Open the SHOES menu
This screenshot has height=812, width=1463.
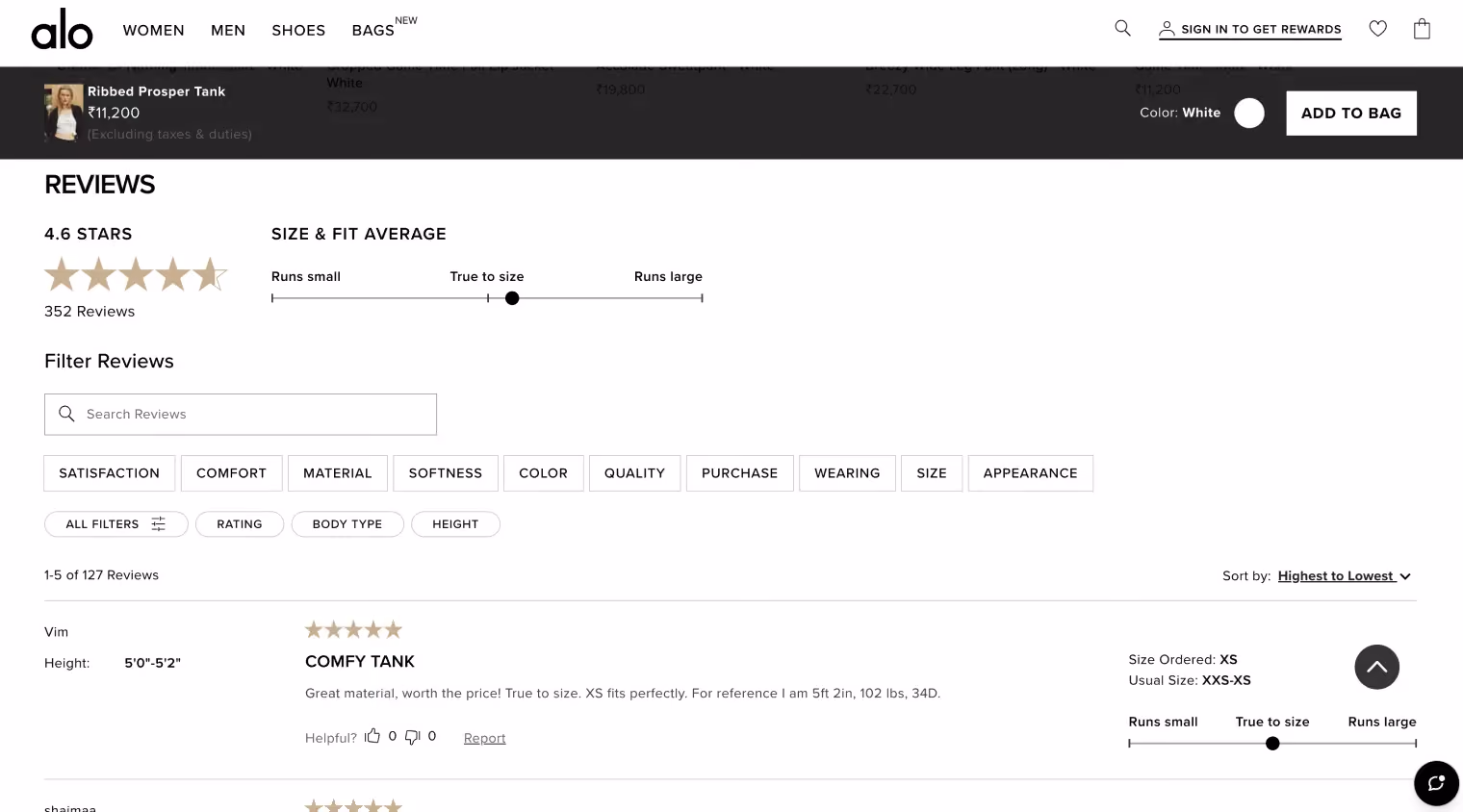[x=298, y=30]
